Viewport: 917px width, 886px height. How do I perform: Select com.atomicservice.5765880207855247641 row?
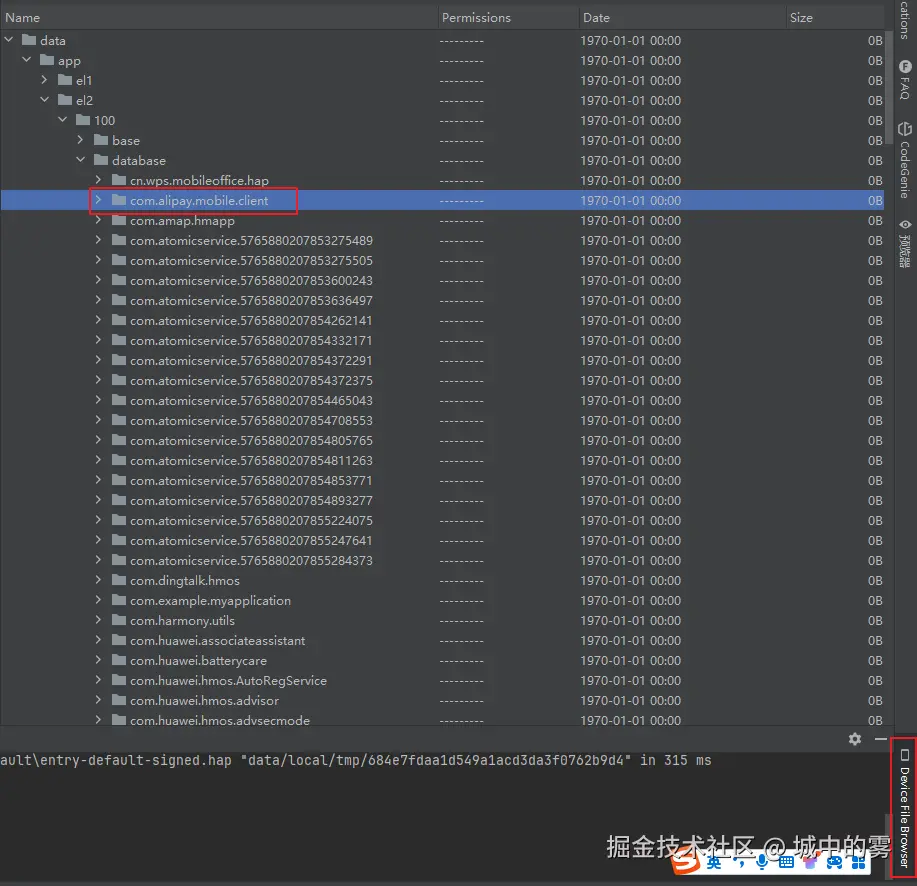[x=442, y=540]
